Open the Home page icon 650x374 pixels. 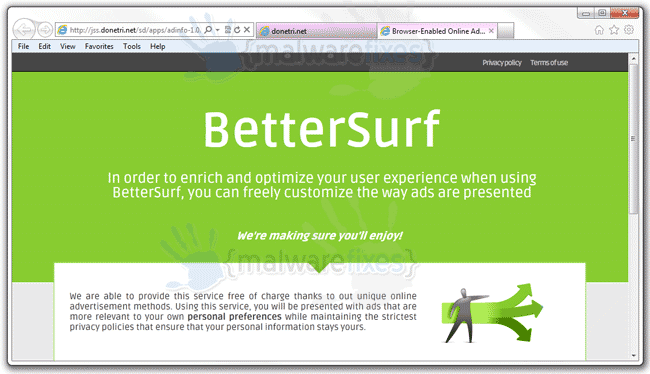coord(599,30)
